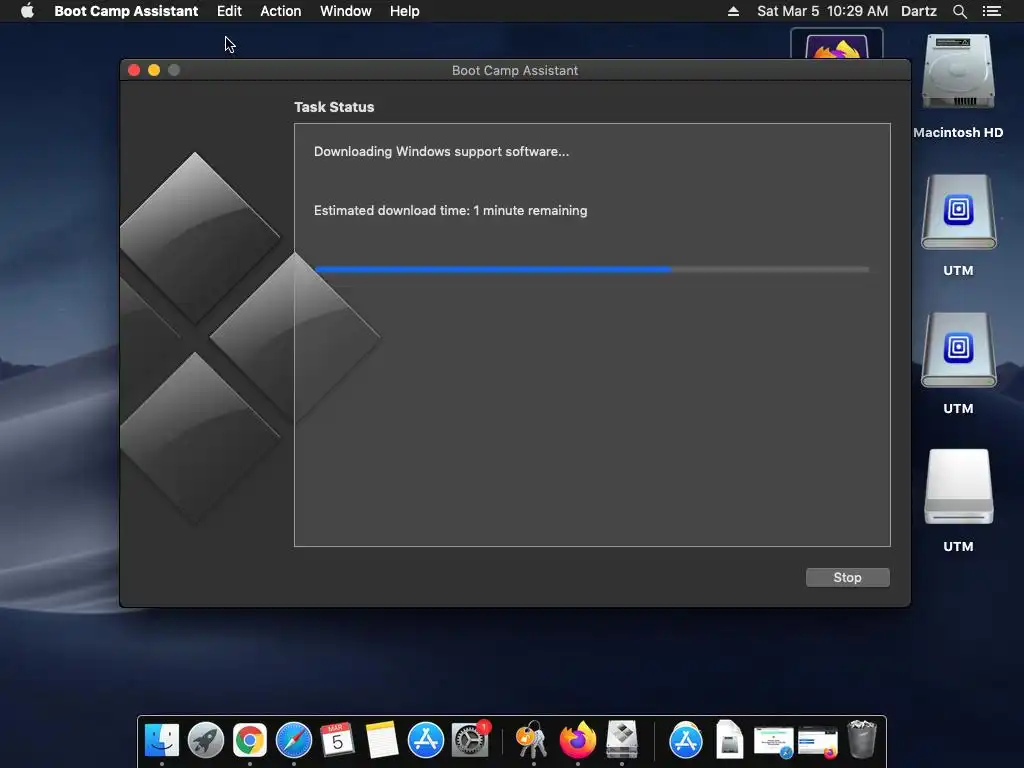1024x768 pixels.
Task: Open the Window menu
Action: click(x=345, y=11)
